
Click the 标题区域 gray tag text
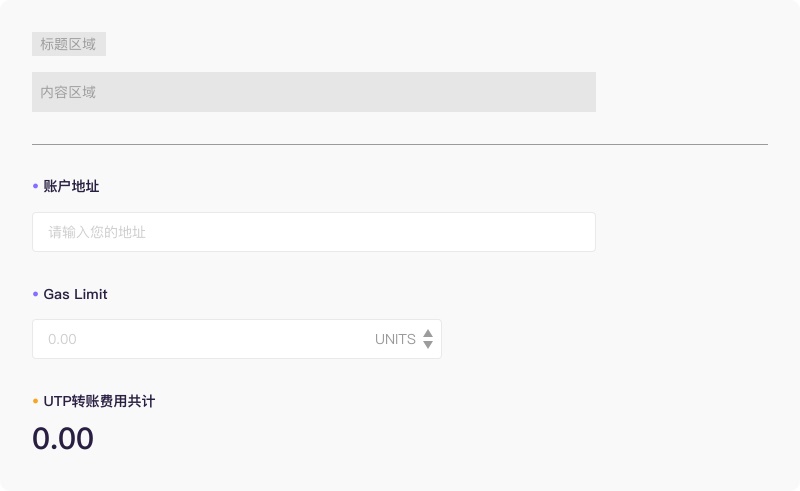[68, 44]
